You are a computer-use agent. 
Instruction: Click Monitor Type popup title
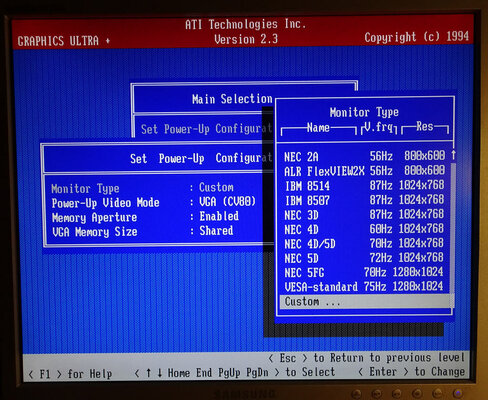point(364,112)
